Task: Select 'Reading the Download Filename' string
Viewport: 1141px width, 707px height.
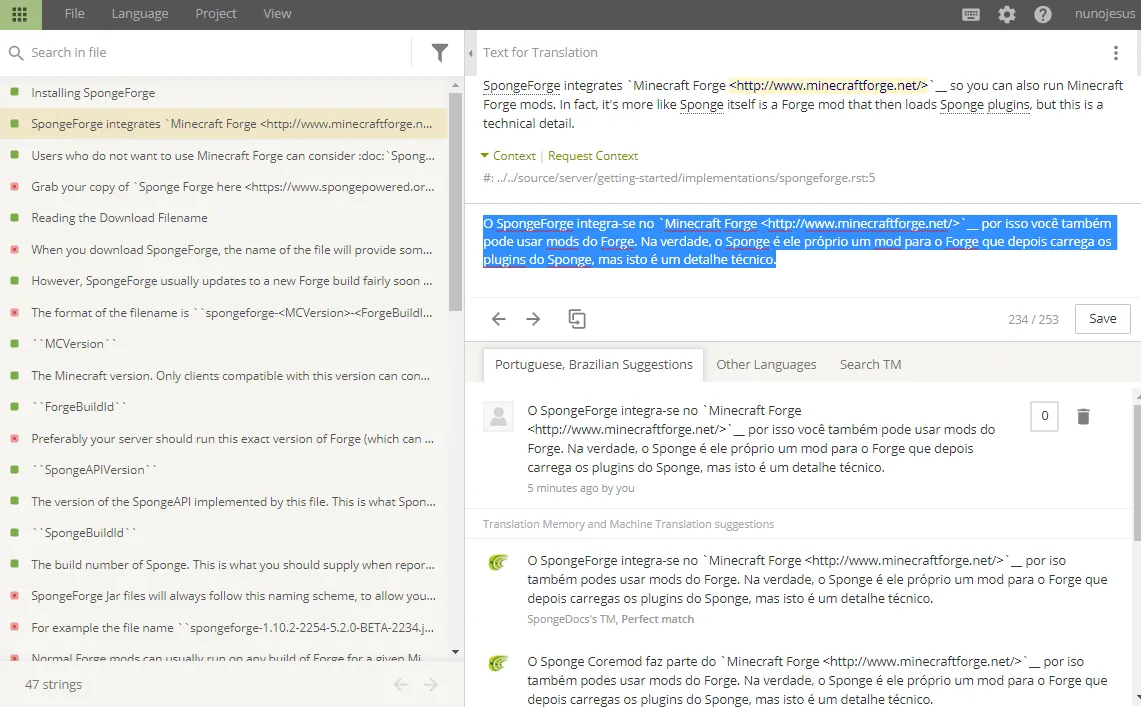Action: 223,218
